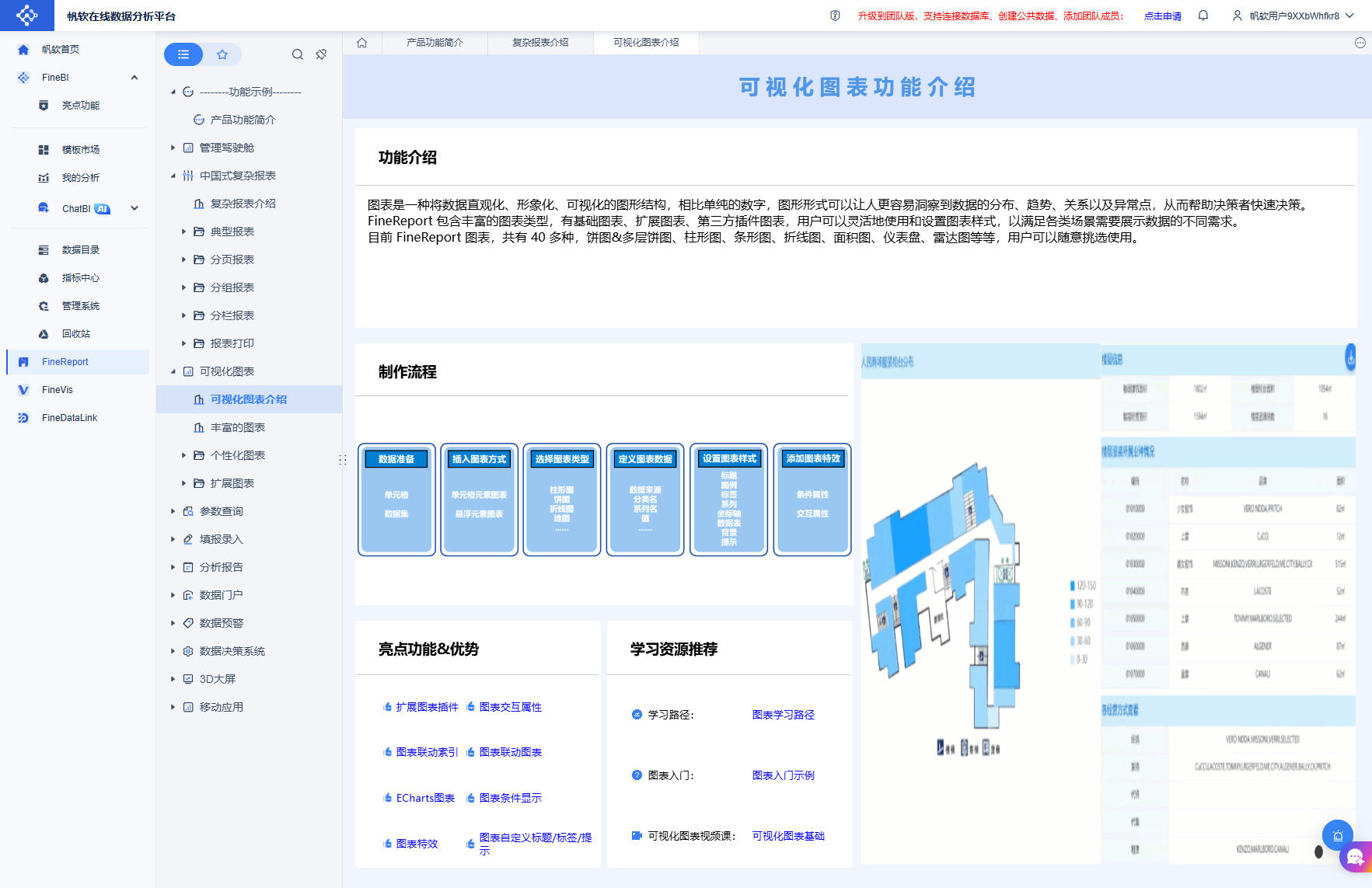Expand the 填报录入 tree node
The width and height of the screenshot is (1372, 888).
pyautogui.click(x=173, y=539)
